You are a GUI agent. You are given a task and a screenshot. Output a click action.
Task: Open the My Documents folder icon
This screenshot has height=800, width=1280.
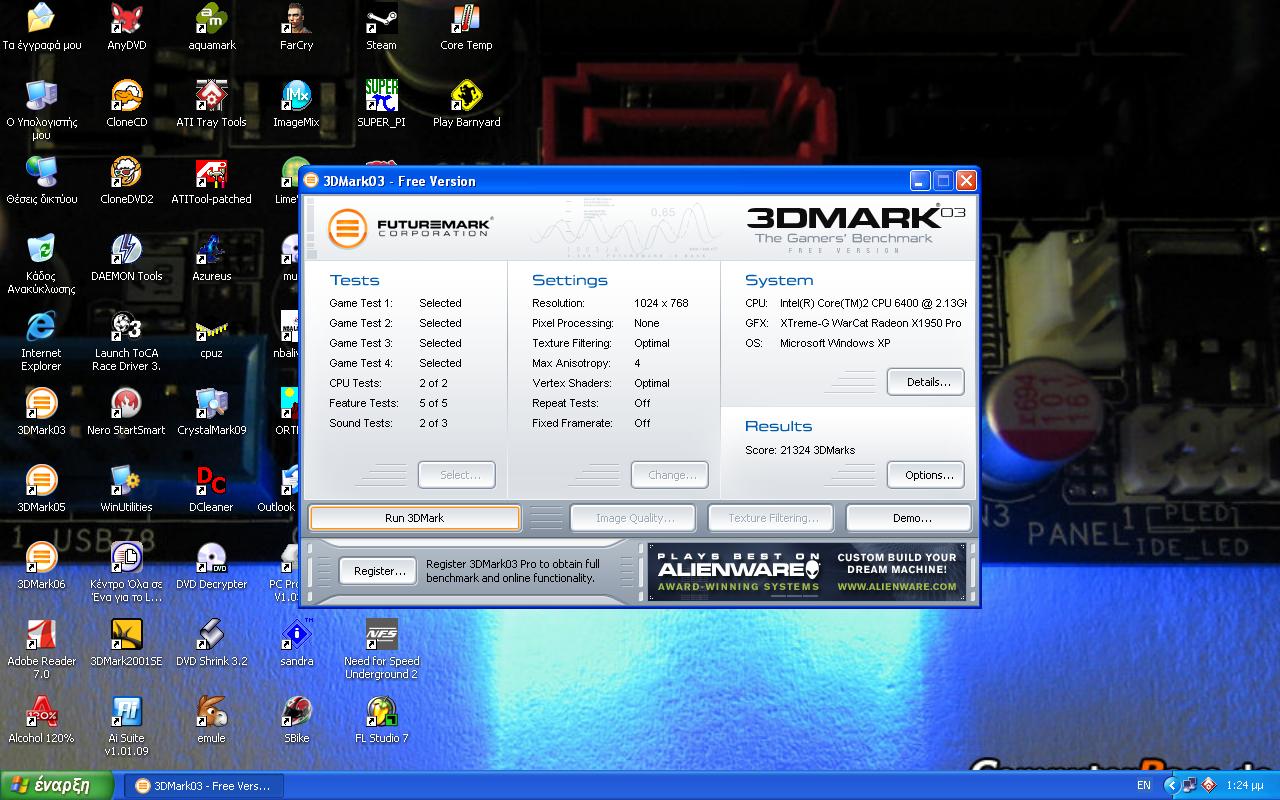pyautogui.click(x=41, y=27)
